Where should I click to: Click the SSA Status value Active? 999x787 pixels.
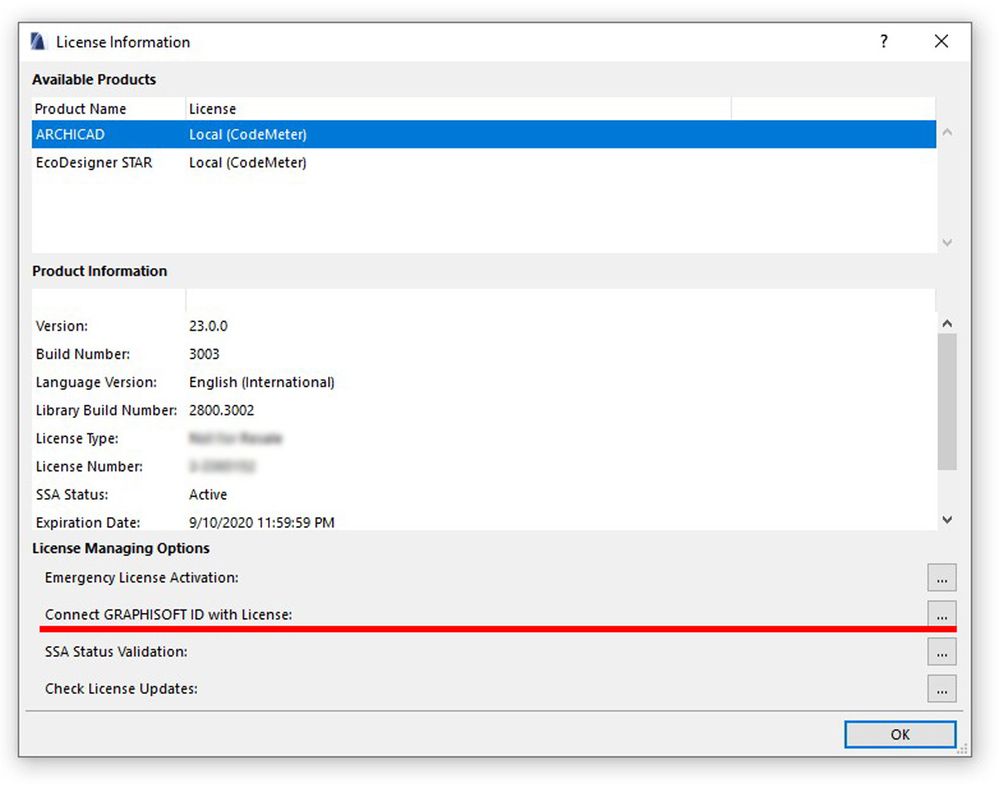click(208, 495)
